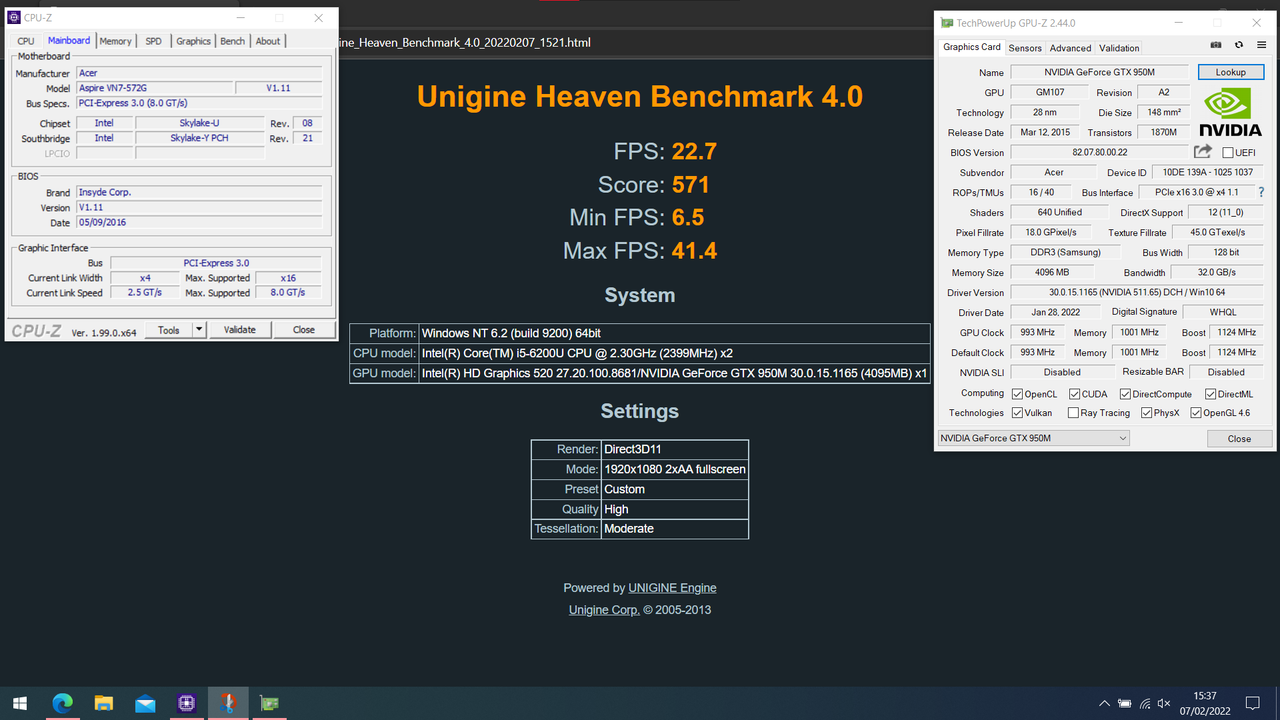This screenshot has width=1280, height=720.
Task: Open File Explorer from the taskbar
Action: click(104, 704)
